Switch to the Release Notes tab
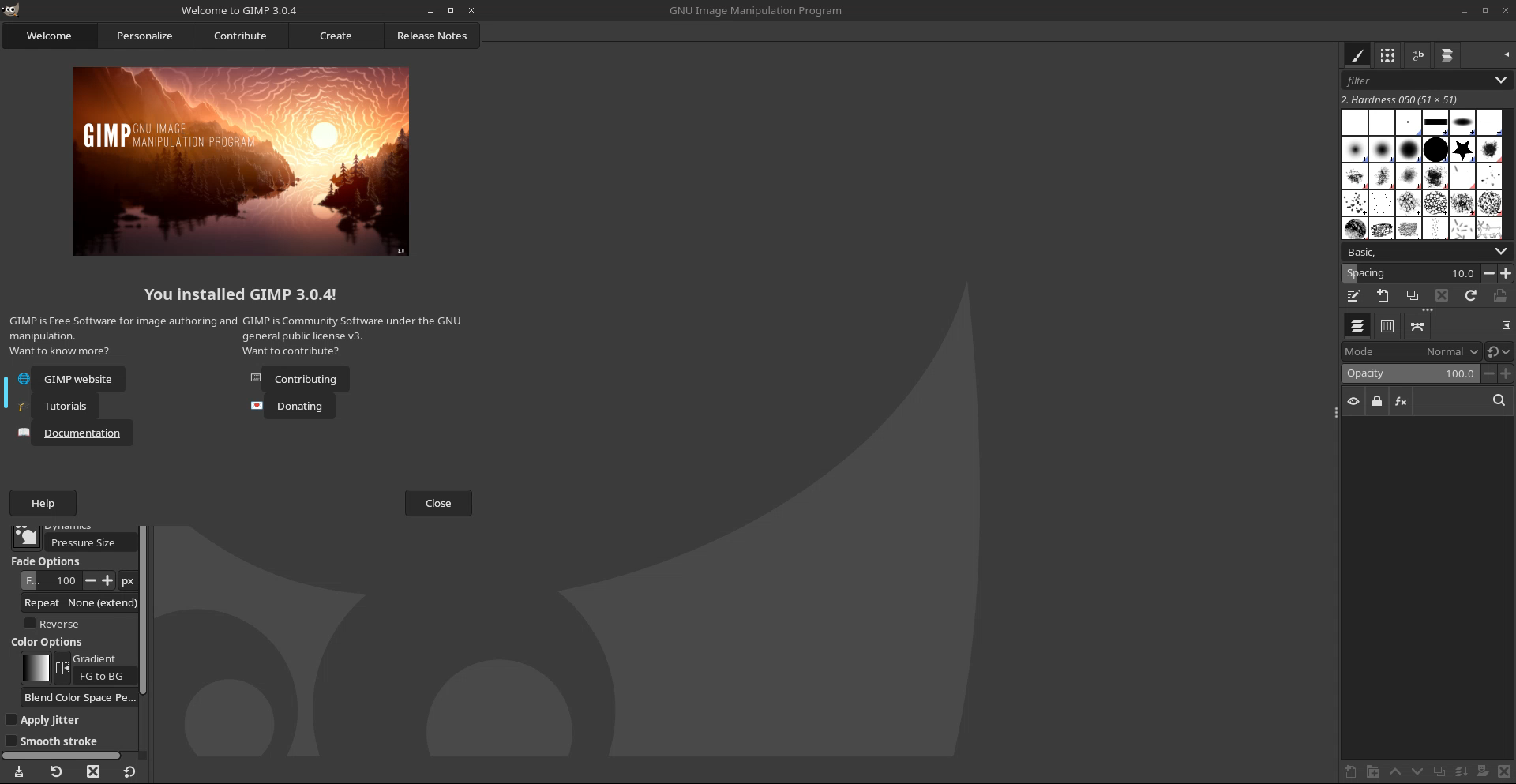The height and width of the screenshot is (784, 1516). click(x=431, y=36)
